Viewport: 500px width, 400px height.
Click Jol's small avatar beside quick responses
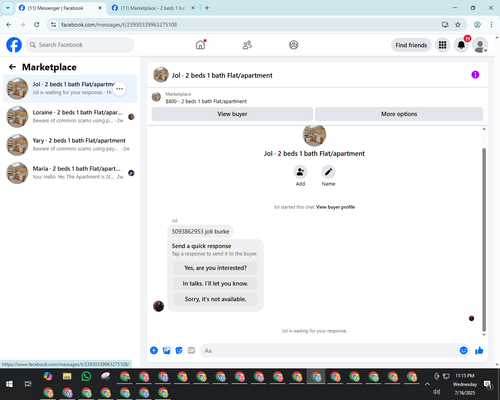(x=158, y=306)
